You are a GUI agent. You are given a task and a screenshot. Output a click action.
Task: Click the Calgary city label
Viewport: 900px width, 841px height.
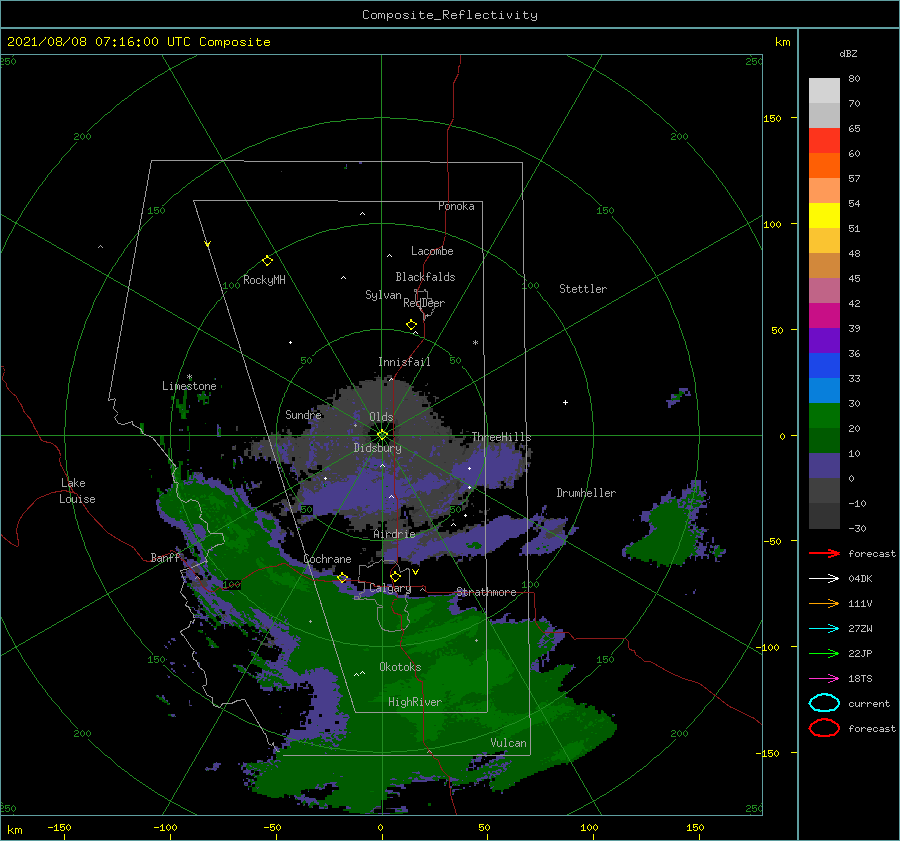click(390, 588)
